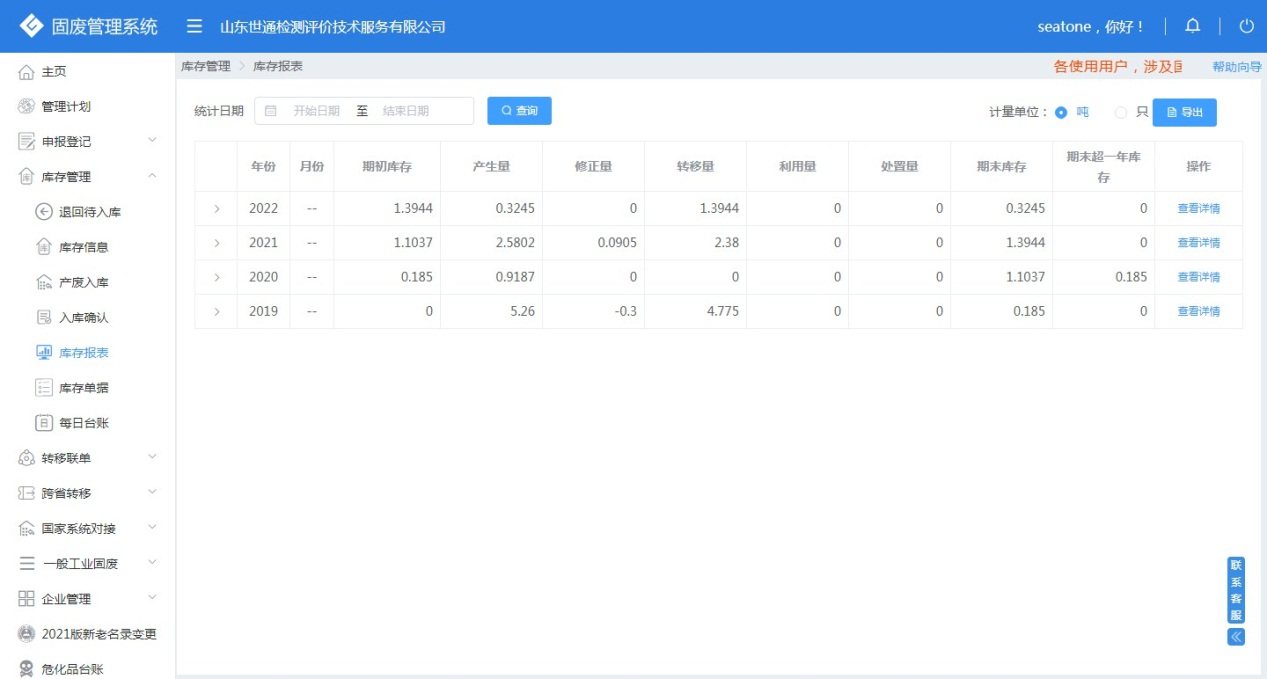Click the 退回待入库 sidebar icon
Image resolution: width=1267 pixels, height=679 pixels.
coord(44,212)
